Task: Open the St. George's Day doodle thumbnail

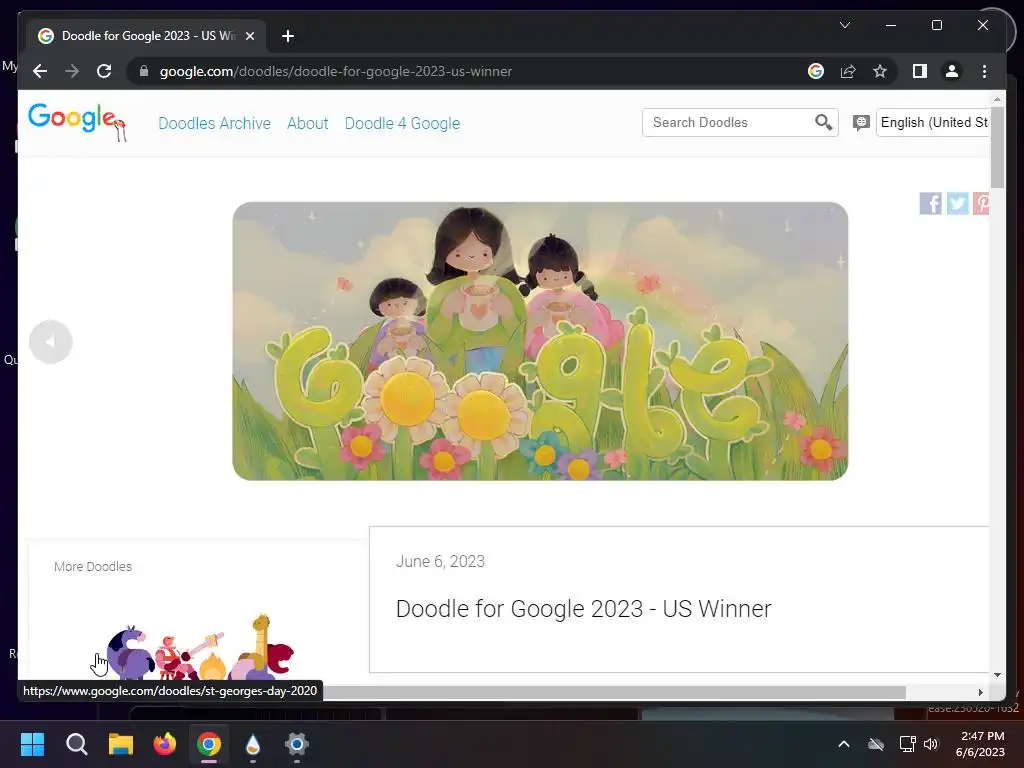Action: point(198,647)
